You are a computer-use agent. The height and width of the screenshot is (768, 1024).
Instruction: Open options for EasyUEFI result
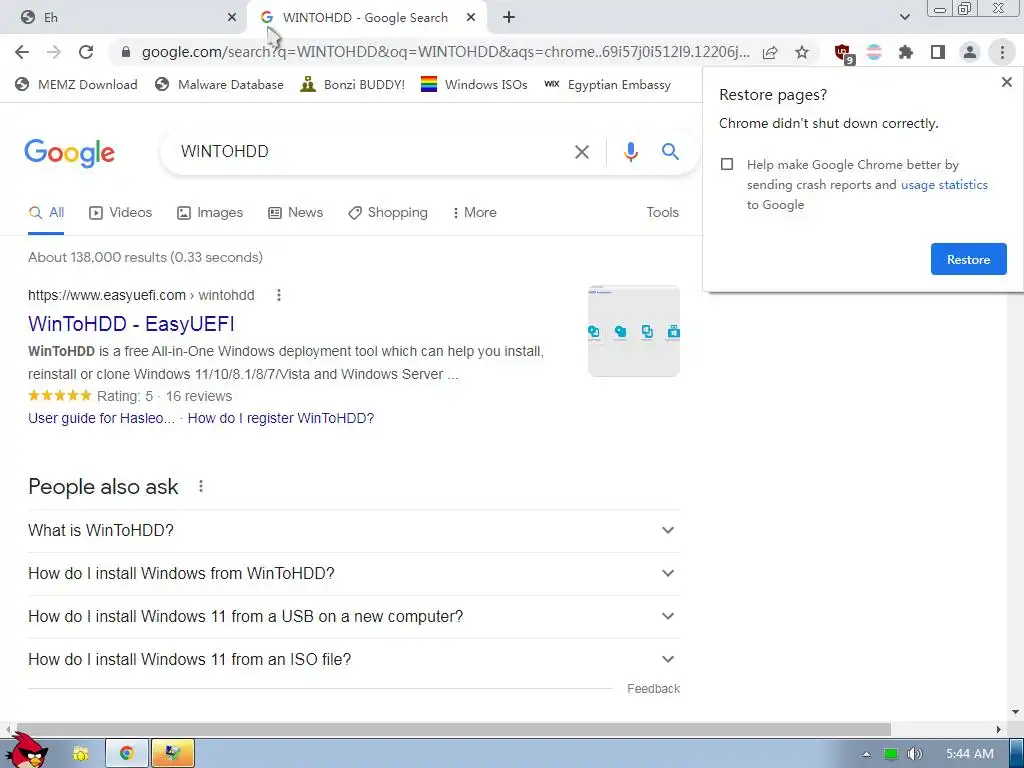click(279, 295)
